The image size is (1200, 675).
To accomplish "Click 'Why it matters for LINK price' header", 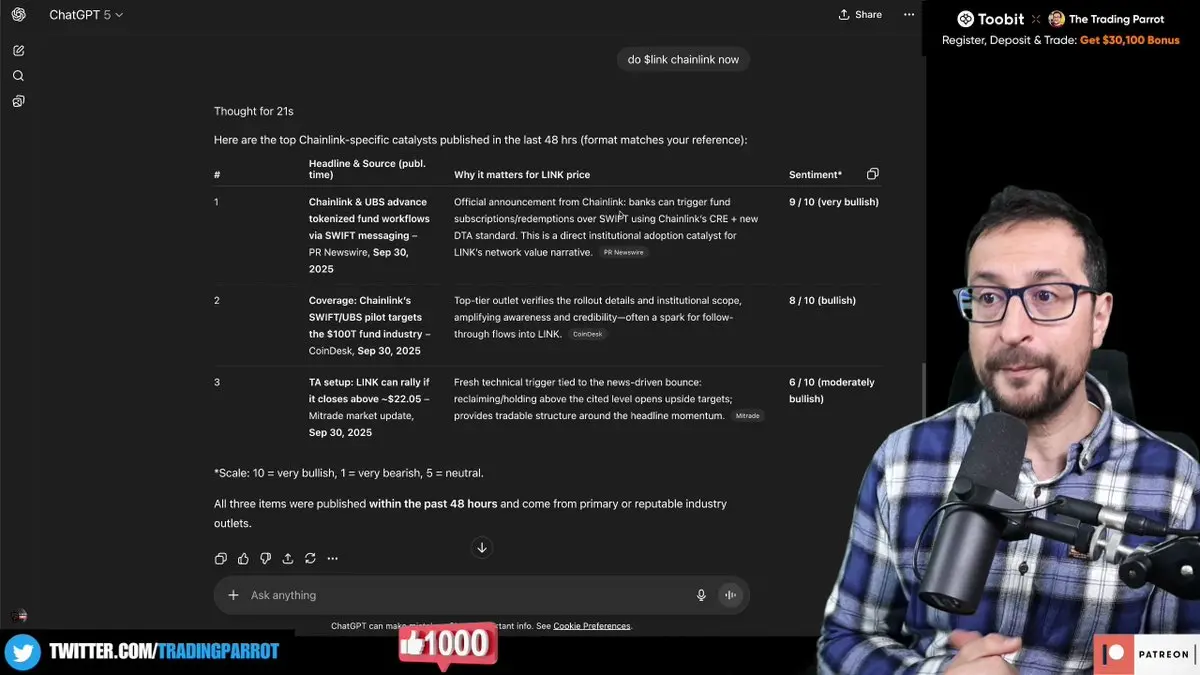I will click(x=522, y=175).
